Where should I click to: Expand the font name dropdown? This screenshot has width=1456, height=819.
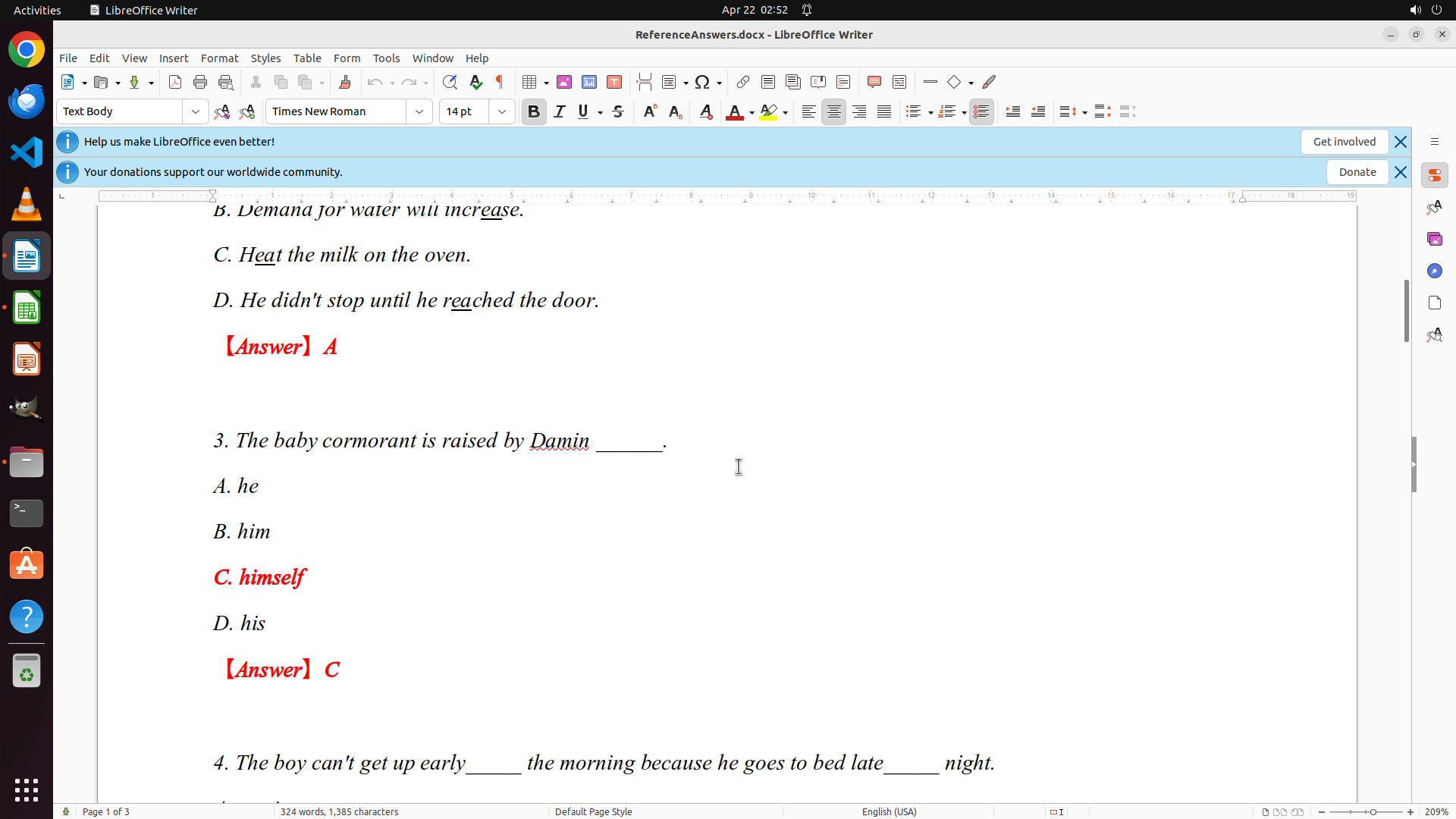pyautogui.click(x=419, y=111)
